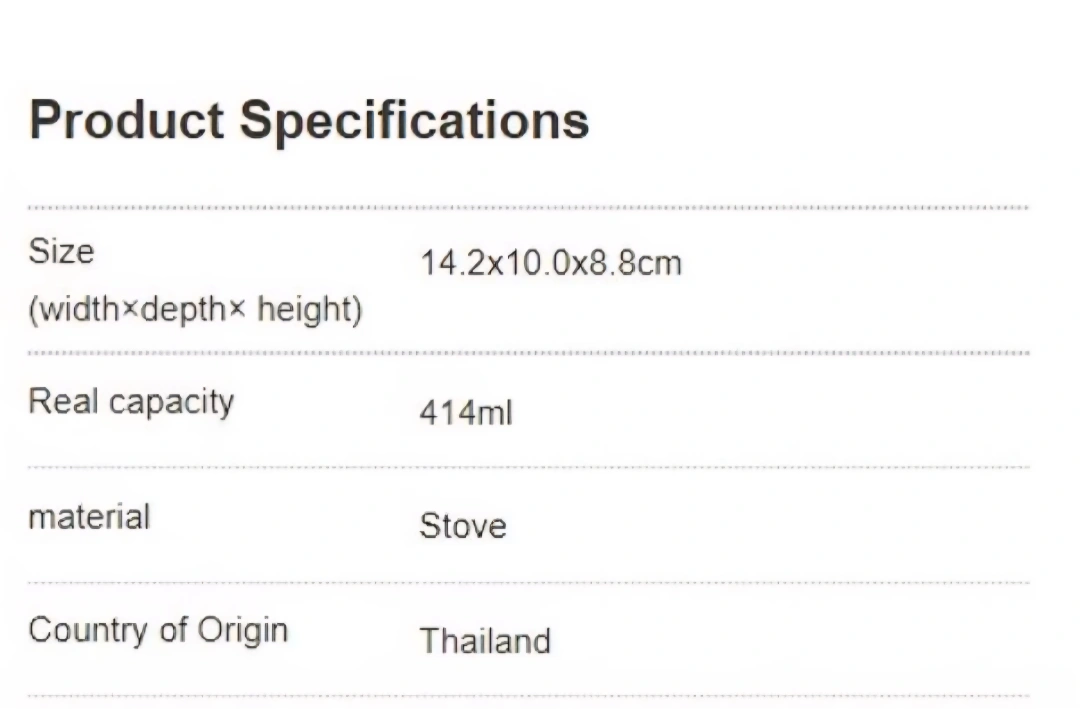The height and width of the screenshot is (709, 1080).
Task: Click the word capacity in Real capacity
Action: [172, 404]
